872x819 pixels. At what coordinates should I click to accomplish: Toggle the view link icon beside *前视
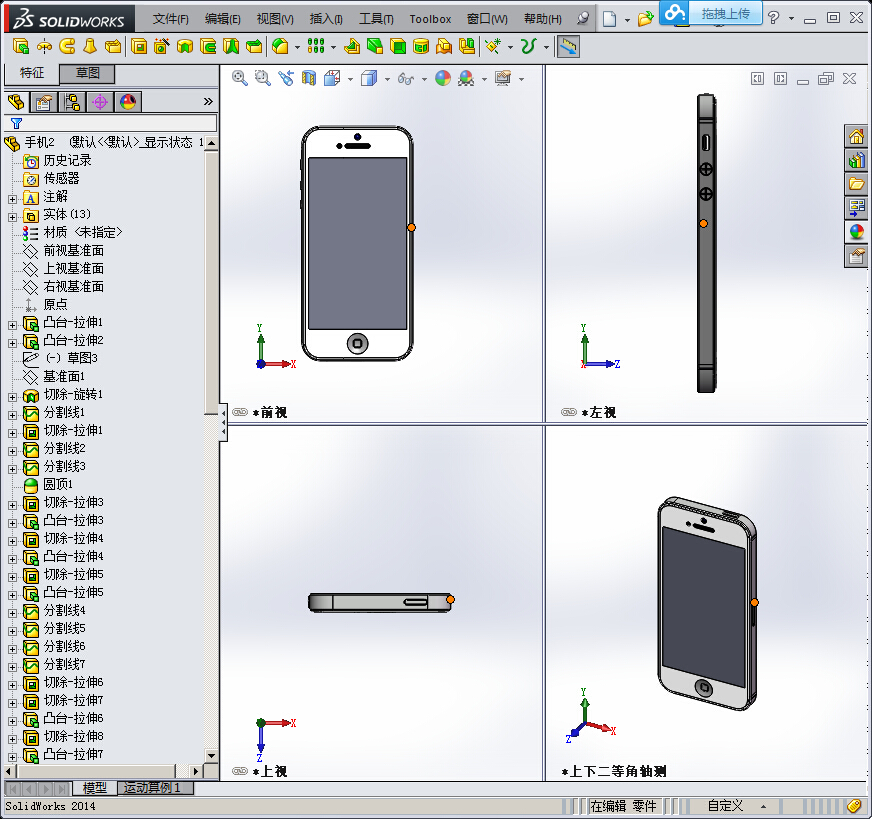[x=240, y=412]
